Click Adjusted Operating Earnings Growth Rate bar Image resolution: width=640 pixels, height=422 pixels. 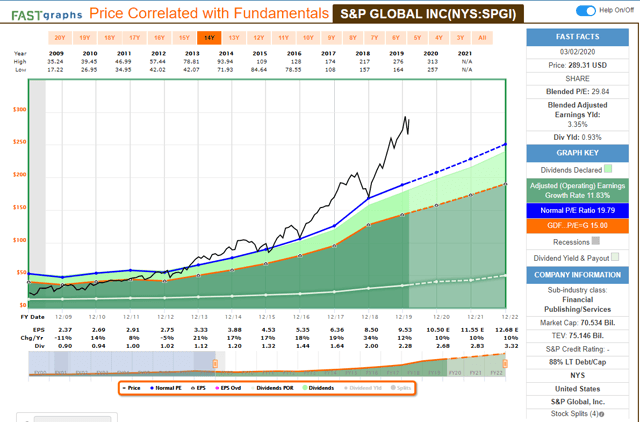[577, 190]
